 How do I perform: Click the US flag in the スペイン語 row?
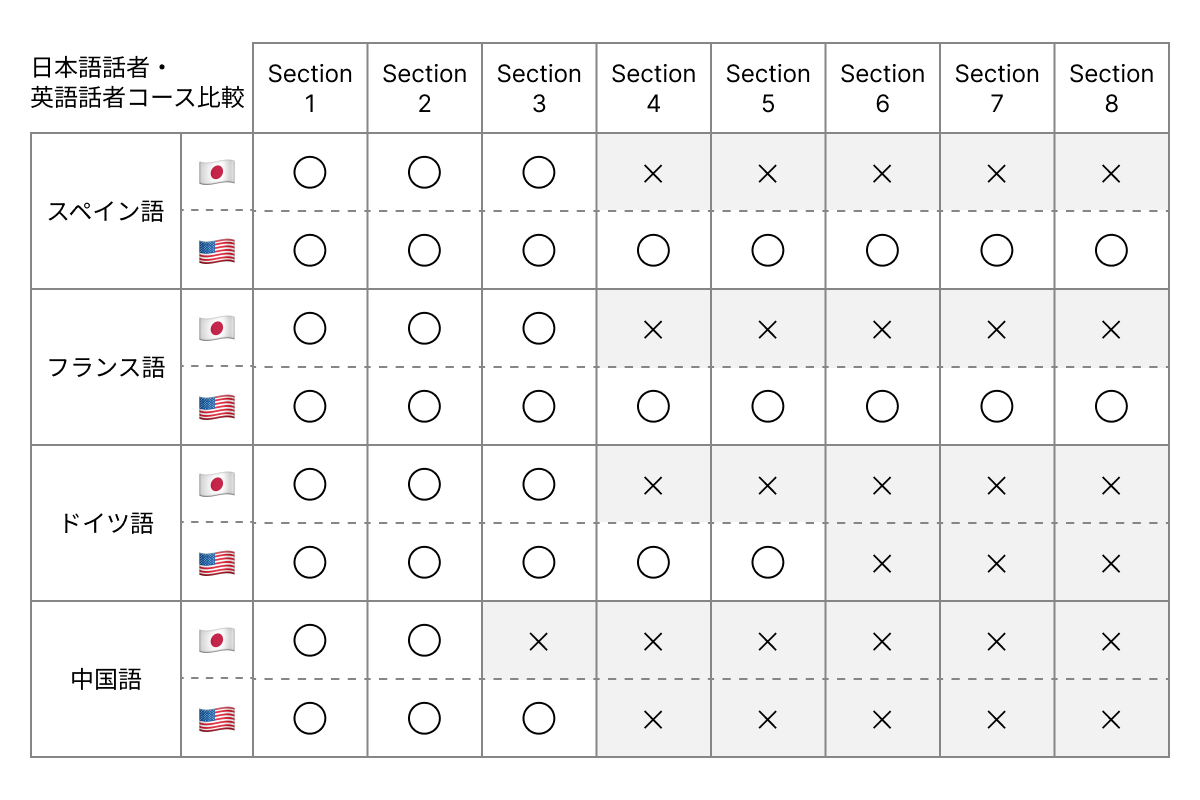(x=217, y=251)
